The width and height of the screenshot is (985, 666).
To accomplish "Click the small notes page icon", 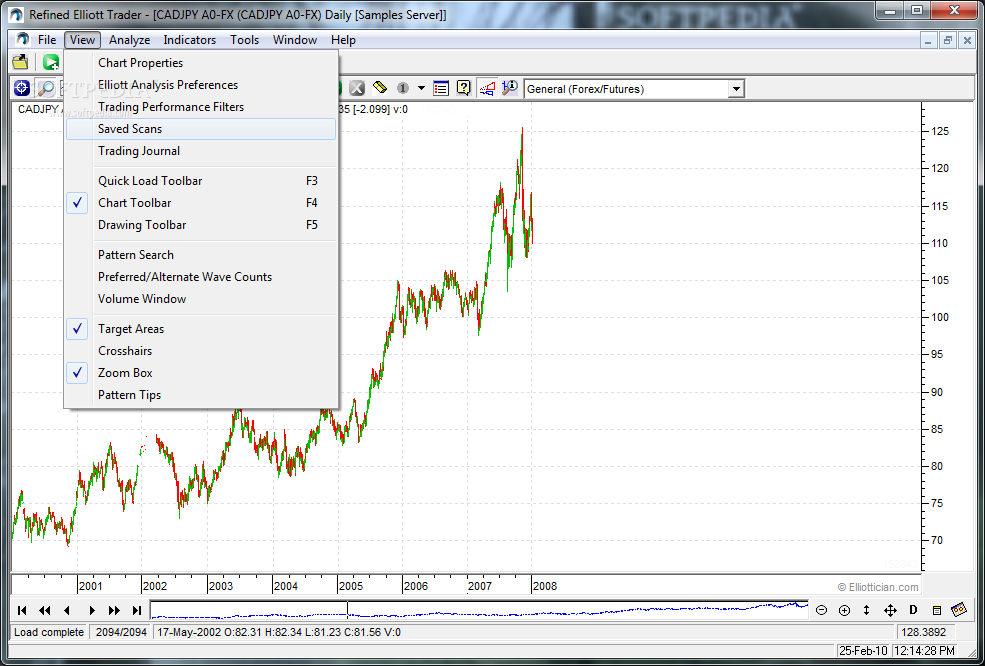I will point(937,610).
